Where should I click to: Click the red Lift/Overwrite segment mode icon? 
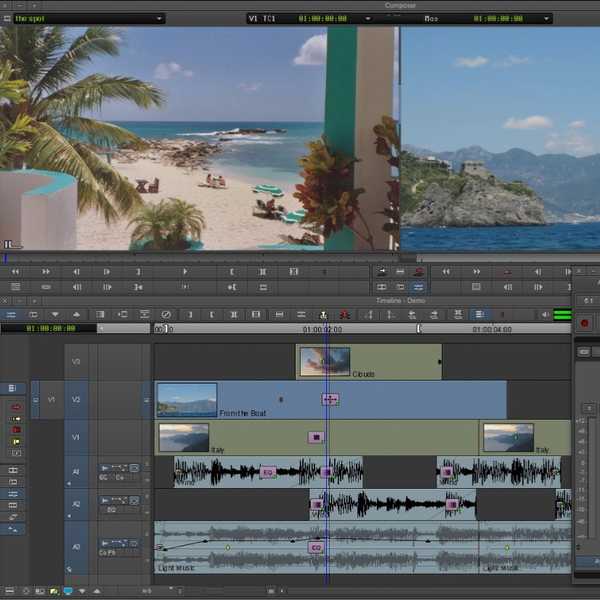coord(16,407)
